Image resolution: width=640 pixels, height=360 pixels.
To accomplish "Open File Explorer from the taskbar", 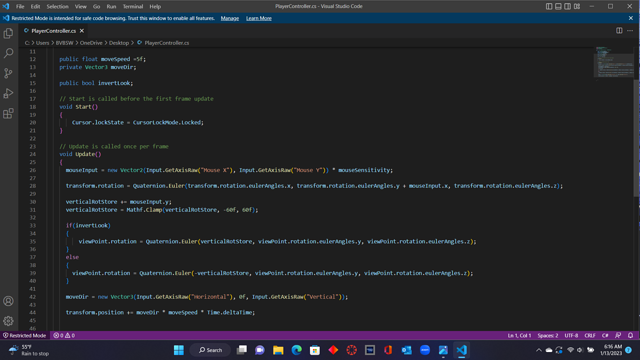I will [278, 350].
